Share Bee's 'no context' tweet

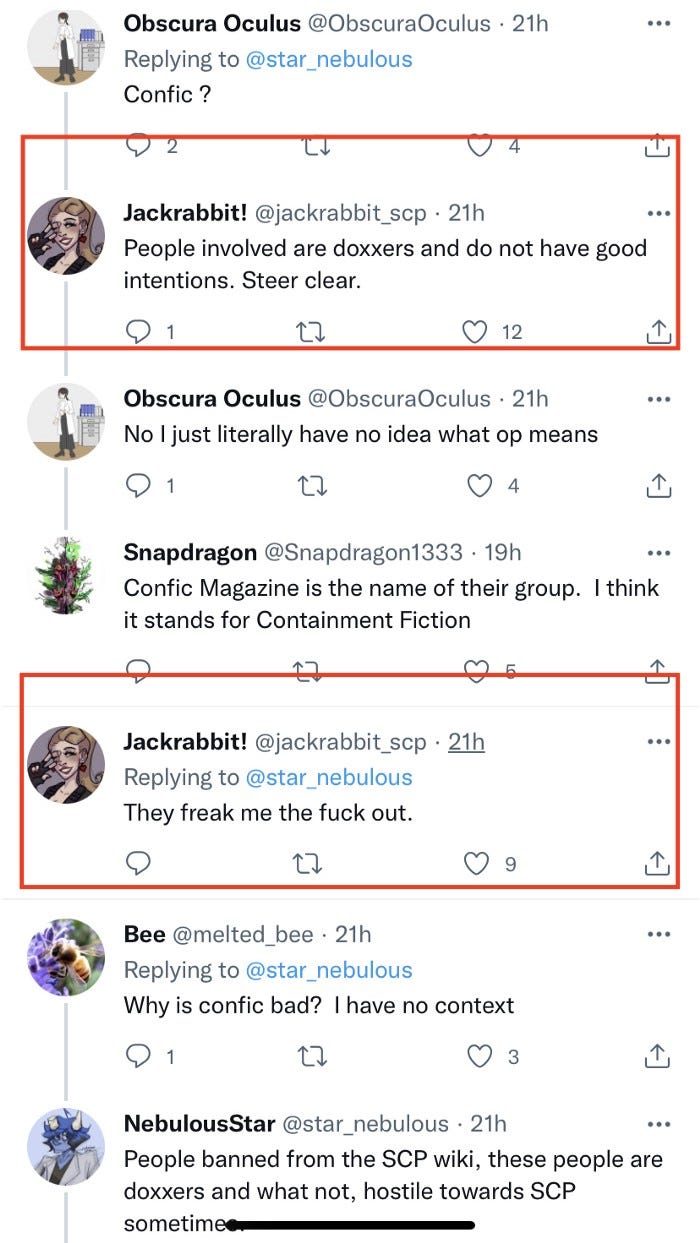pyautogui.click(x=657, y=1055)
